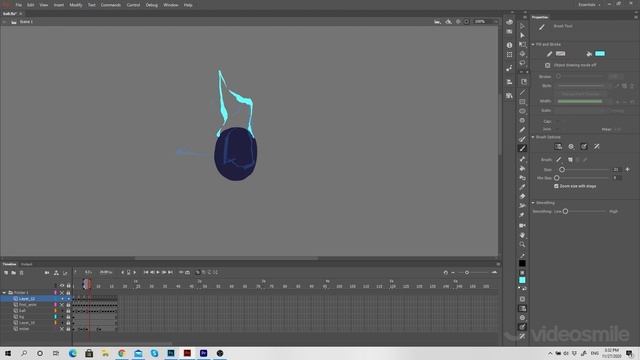The width and height of the screenshot is (640, 360).
Task: Click the brush Size value field
Action: point(617,169)
